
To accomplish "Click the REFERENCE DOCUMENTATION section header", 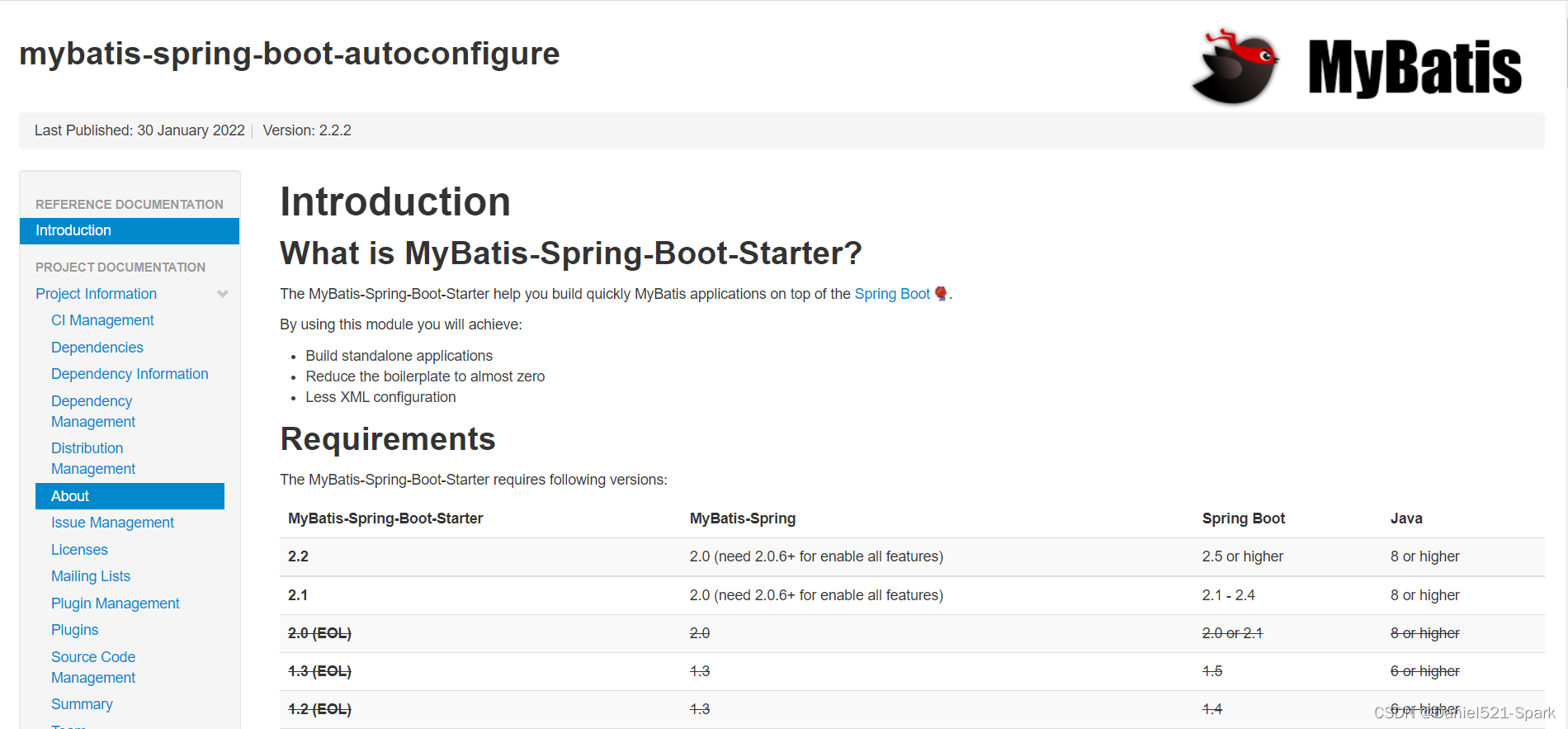I will pyautogui.click(x=130, y=204).
